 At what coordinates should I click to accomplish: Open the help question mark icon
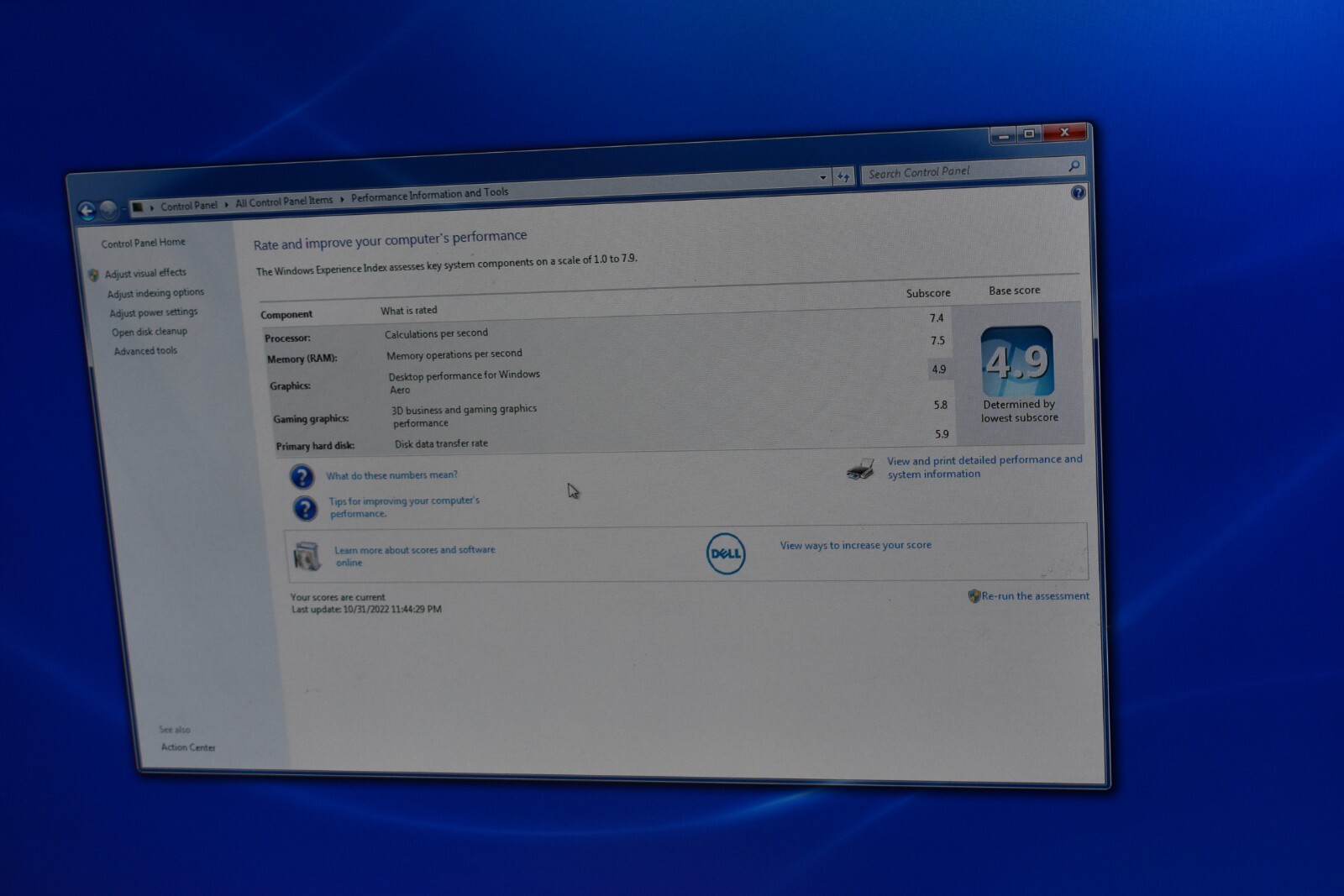click(1078, 193)
